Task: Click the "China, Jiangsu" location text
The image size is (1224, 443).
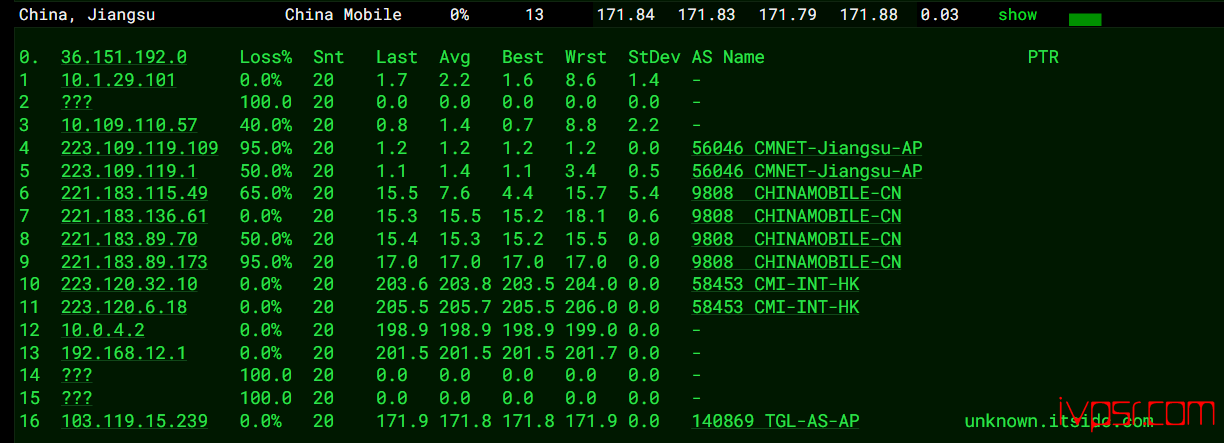Action: click(87, 15)
